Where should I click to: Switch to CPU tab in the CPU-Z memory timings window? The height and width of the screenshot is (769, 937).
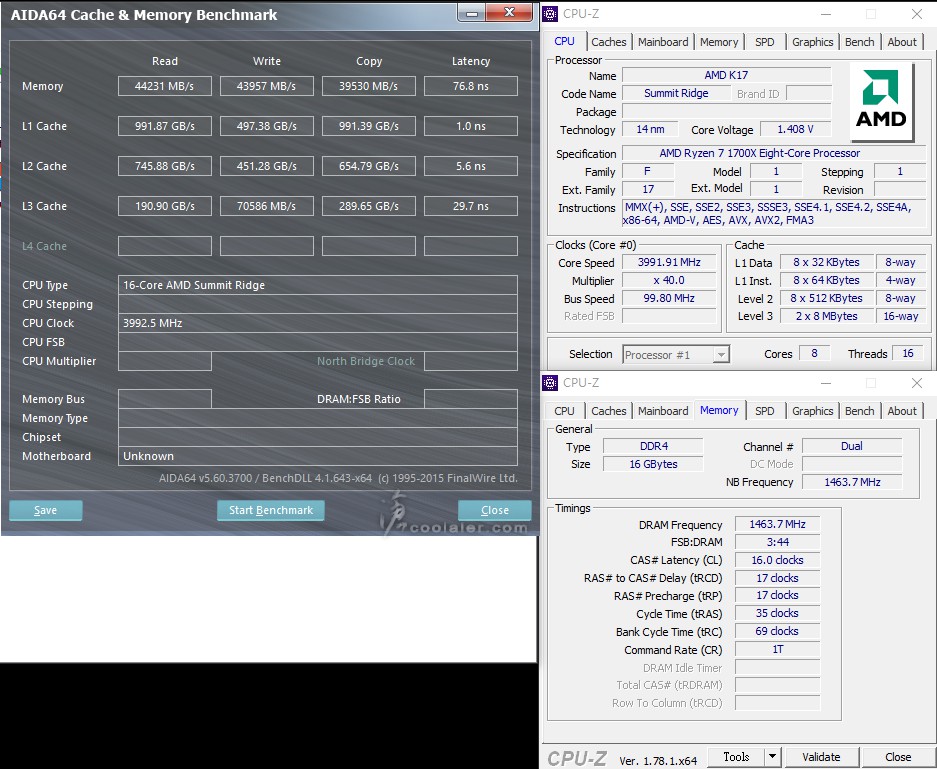[x=564, y=411]
